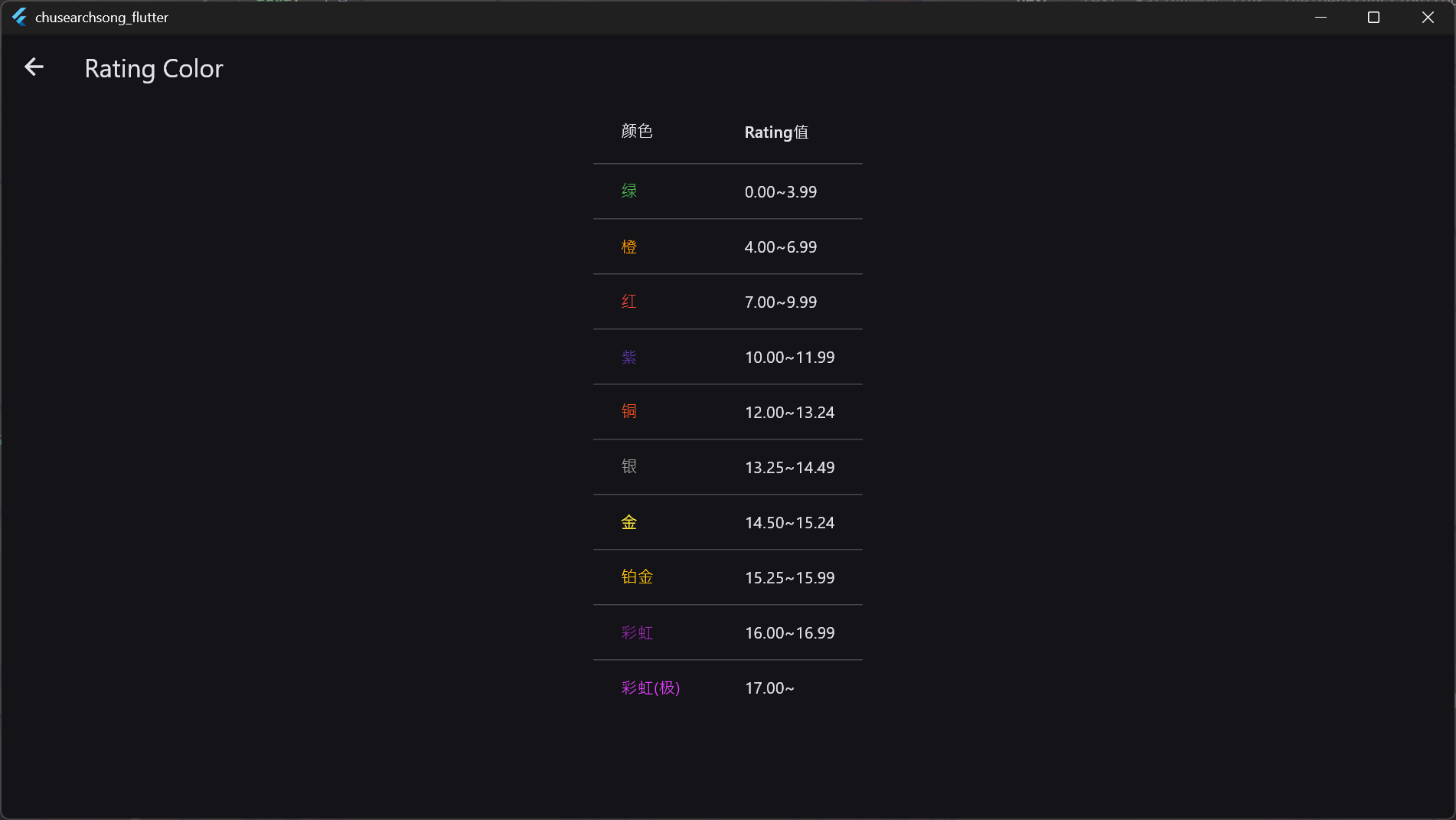Select the 彩虹(极) color label
1456x820 pixels.
point(651,688)
